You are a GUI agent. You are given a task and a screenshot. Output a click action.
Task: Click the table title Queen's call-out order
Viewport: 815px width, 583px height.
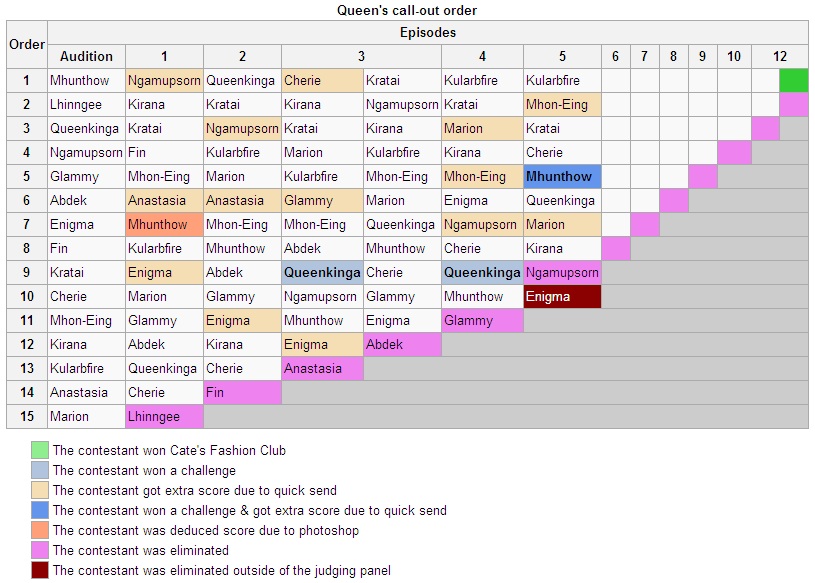click(x=407, y=10)
